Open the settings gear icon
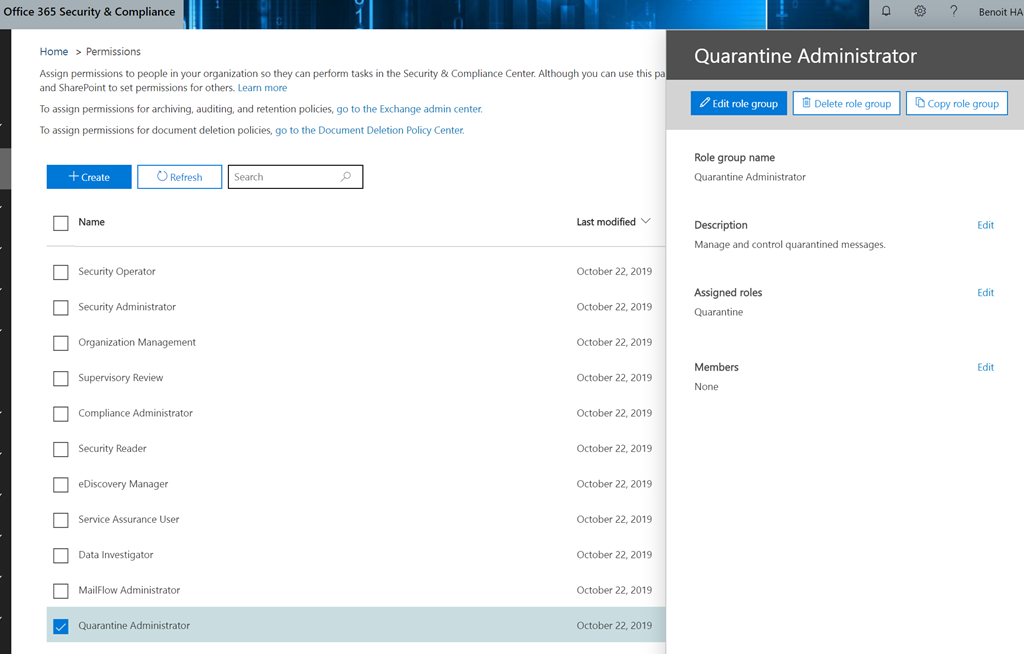The height and width of the screenshot is (654, 1024). pos(920,12)
